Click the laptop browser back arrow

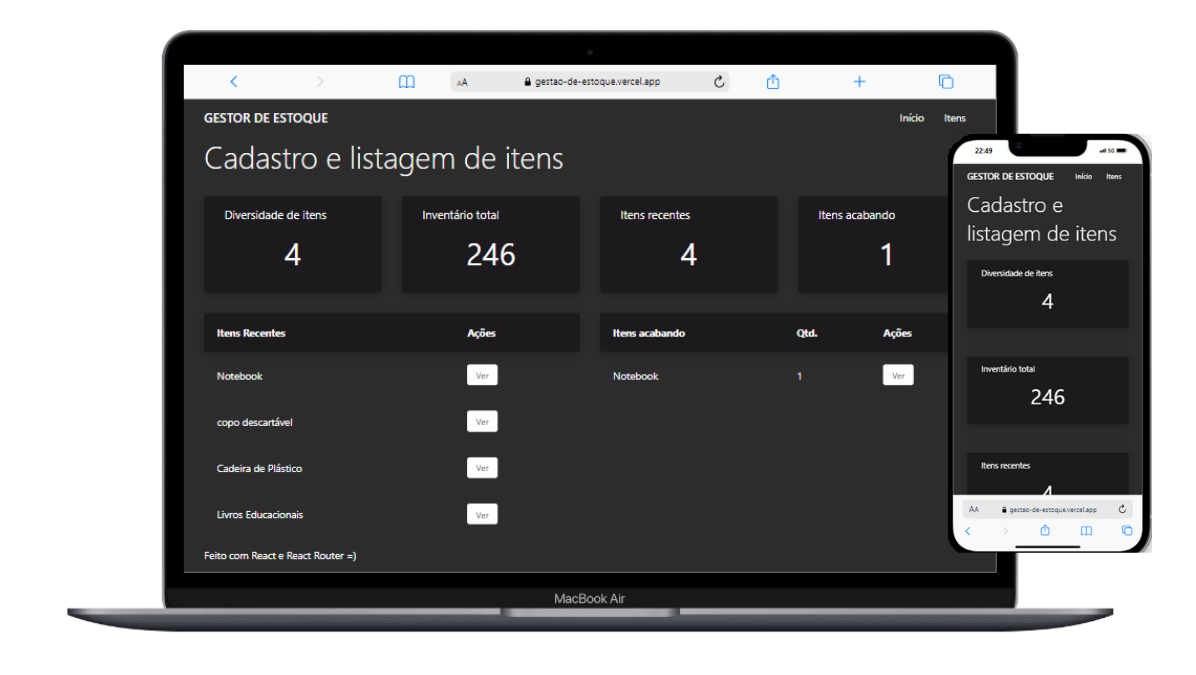coord(234,82)
